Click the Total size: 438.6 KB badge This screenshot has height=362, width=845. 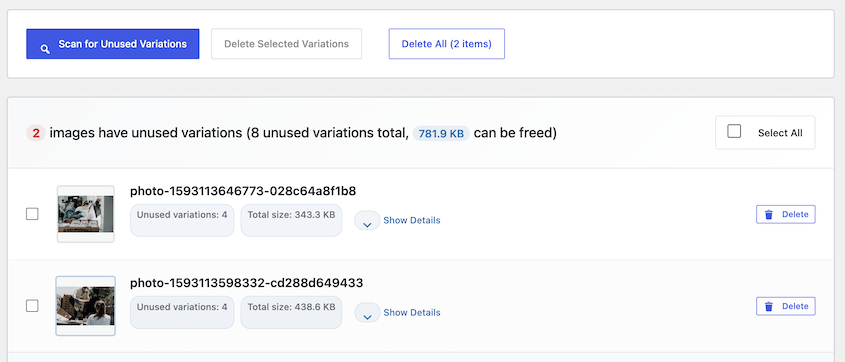click(292, 312)
